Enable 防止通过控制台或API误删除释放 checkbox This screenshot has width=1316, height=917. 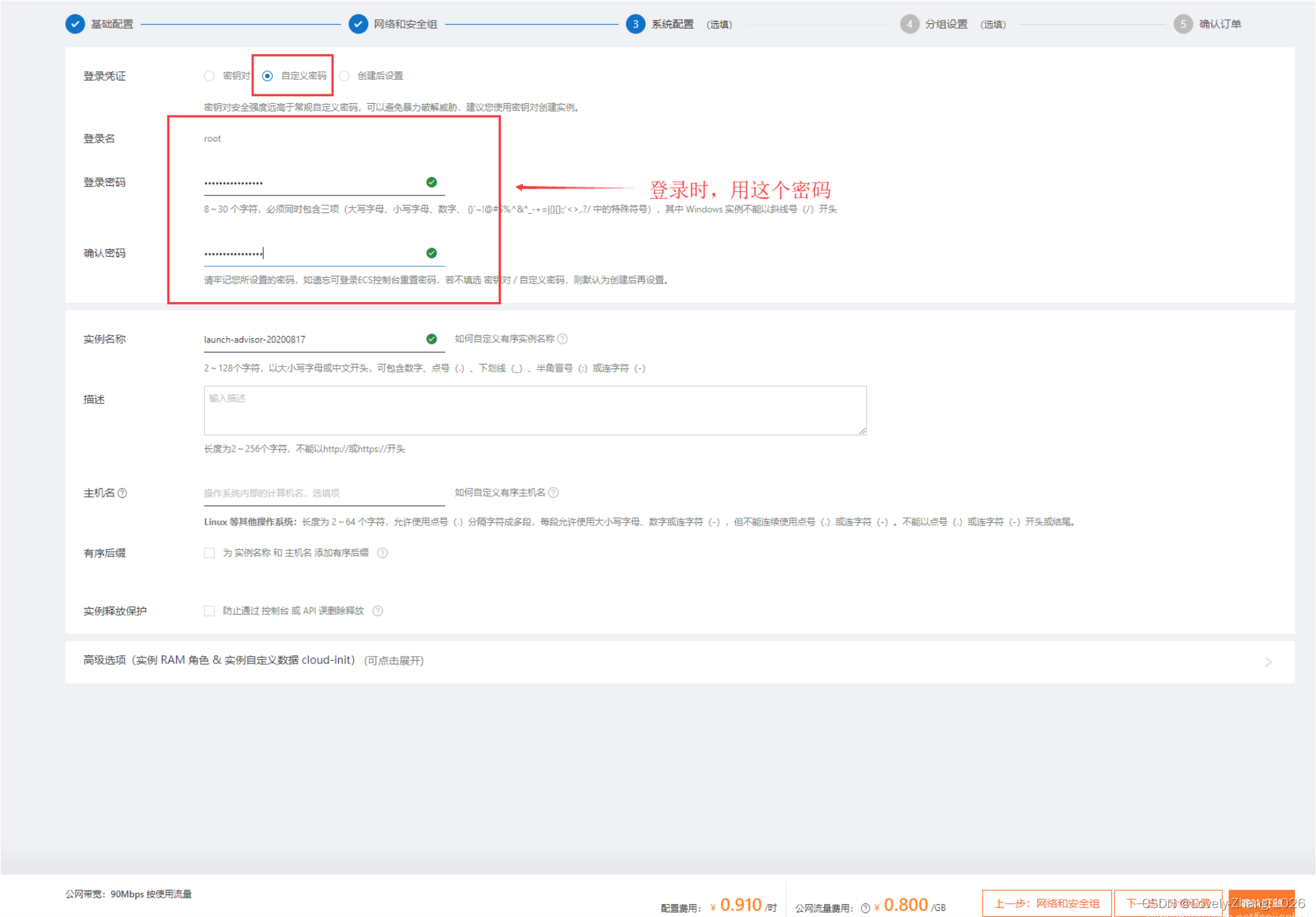tap(209, 611)
